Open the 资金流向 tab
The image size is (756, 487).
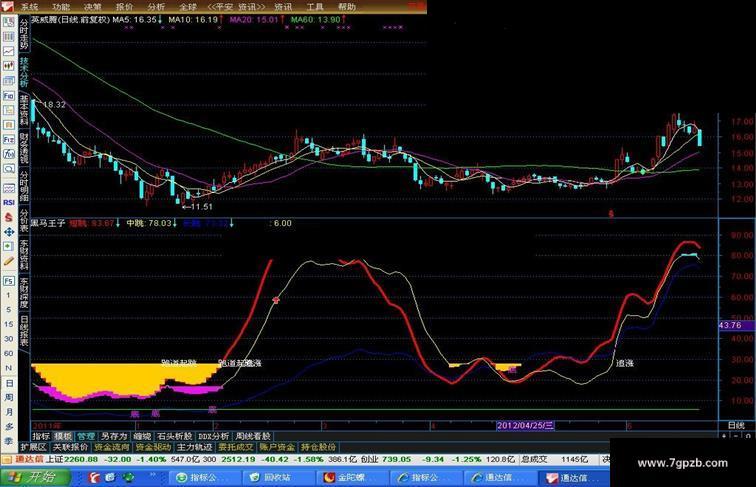coord(112,447)
